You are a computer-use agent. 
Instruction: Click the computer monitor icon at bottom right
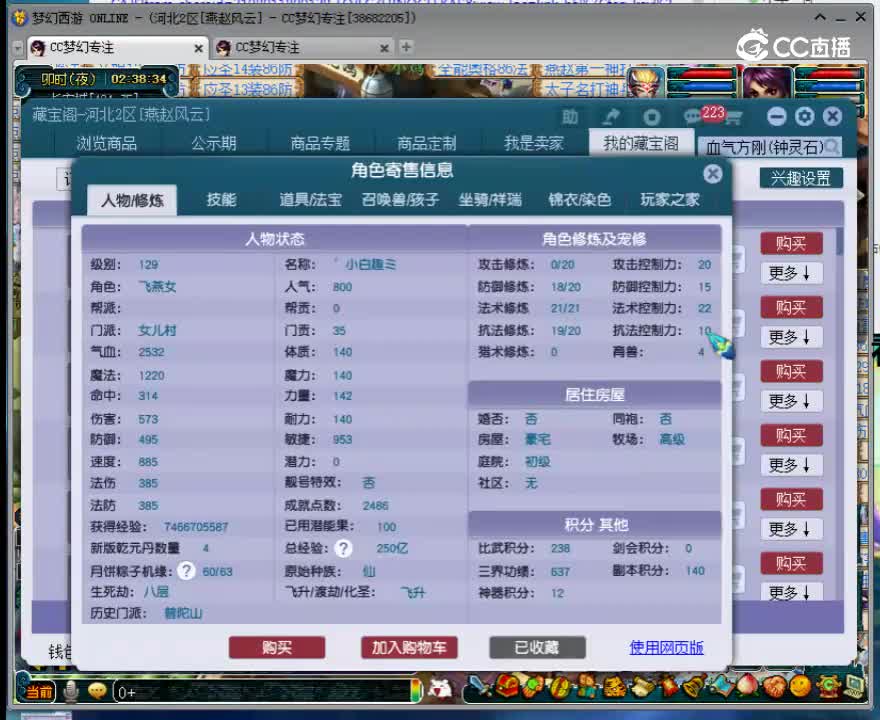(855, 686)
